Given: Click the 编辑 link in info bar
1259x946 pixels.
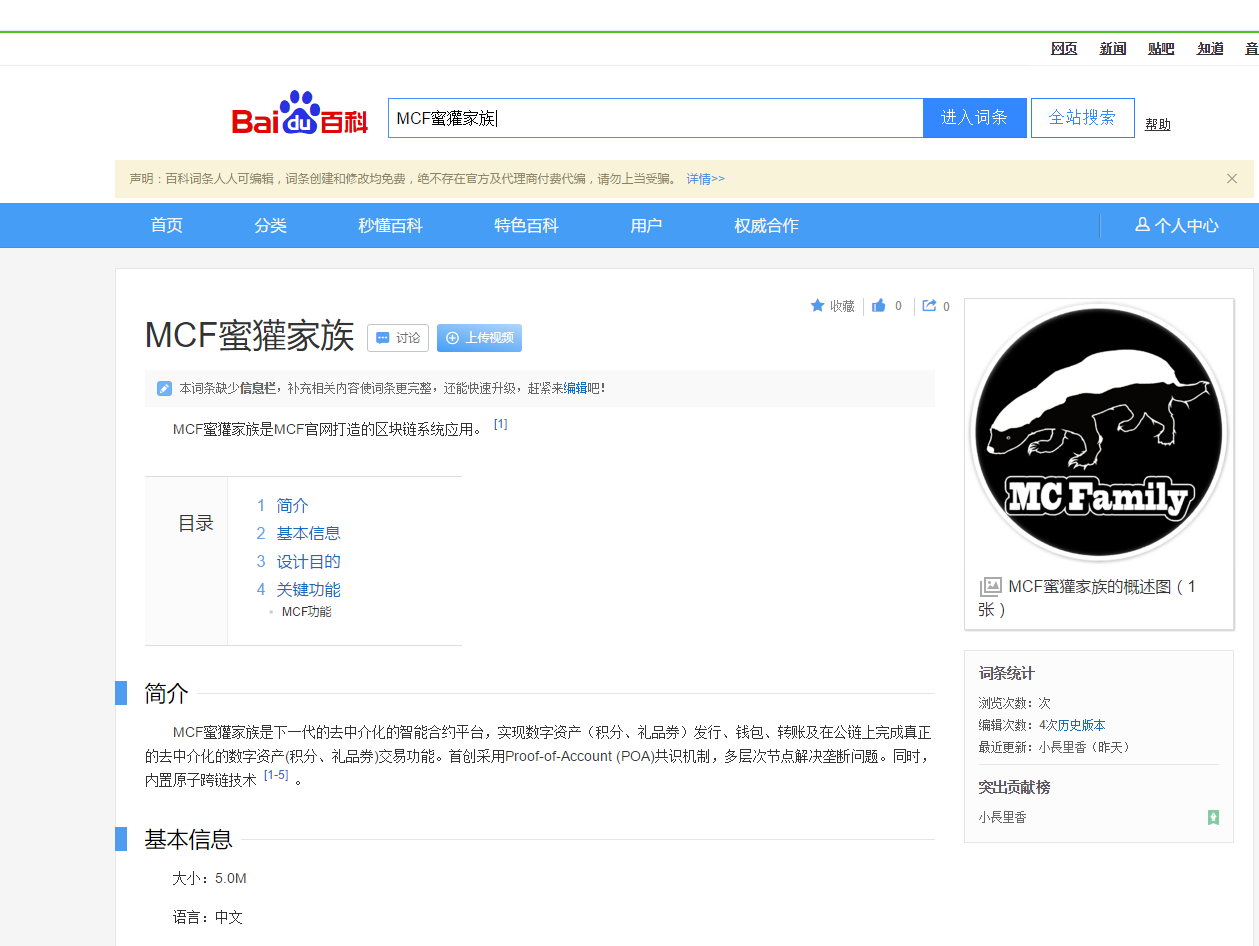Looking at the screenshot, I should [x=575, y=388].
